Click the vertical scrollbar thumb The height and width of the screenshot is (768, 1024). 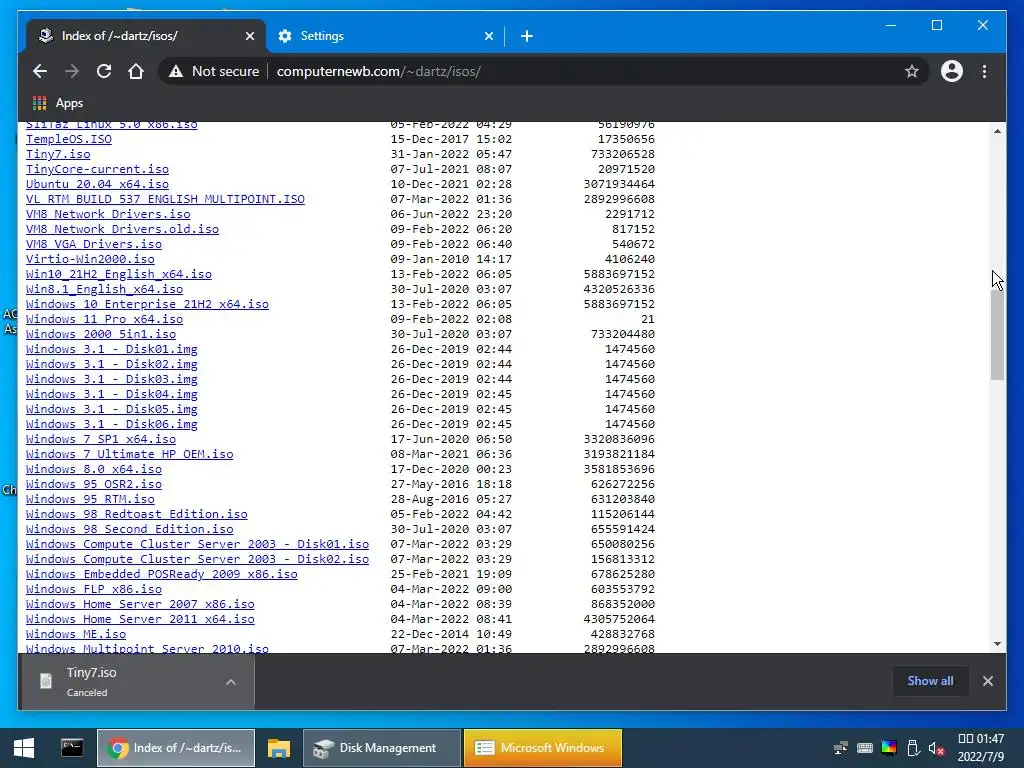[997, 334]
